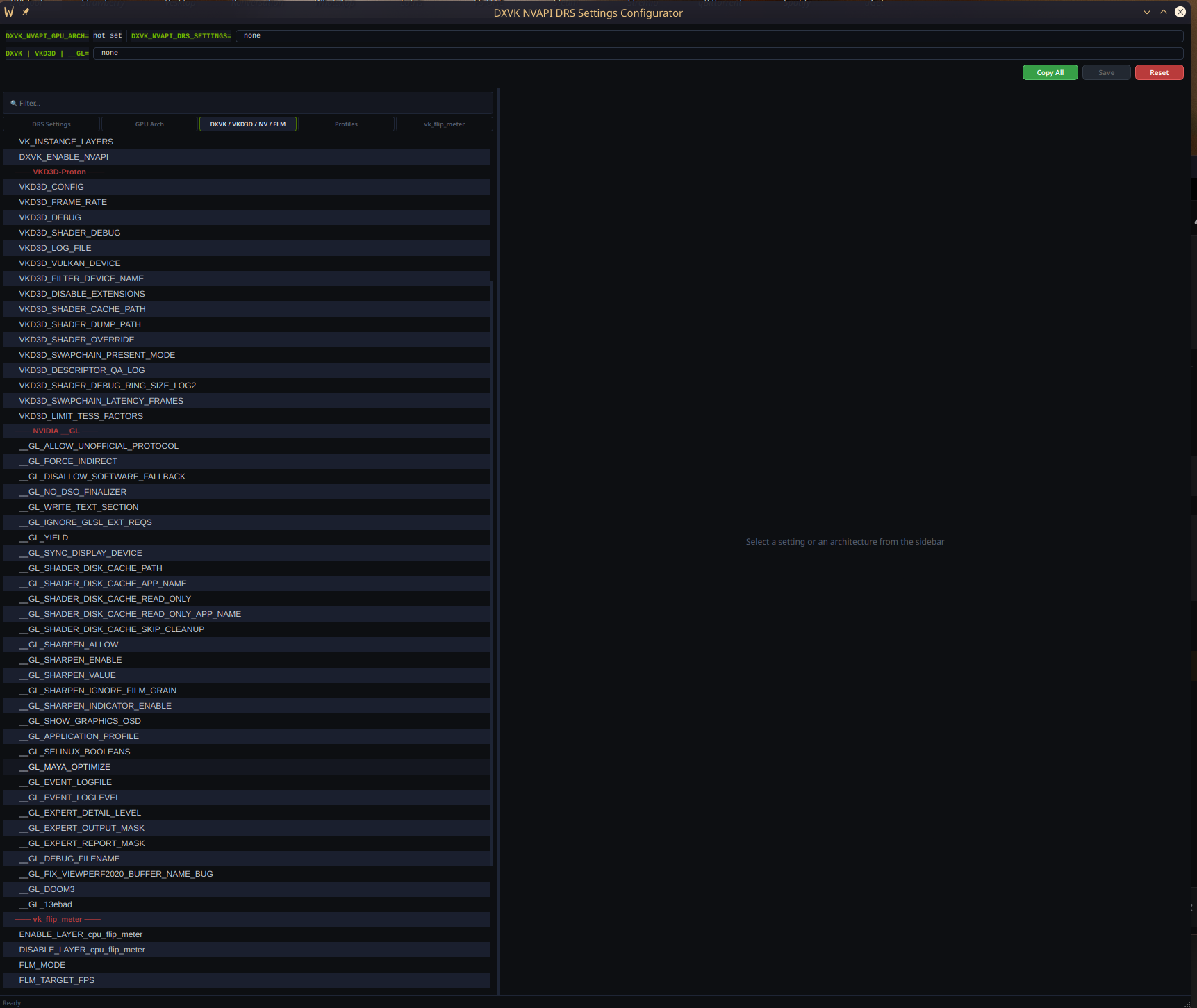Select __GL_APPLICATION_PROFILE row

pos(247,736)
